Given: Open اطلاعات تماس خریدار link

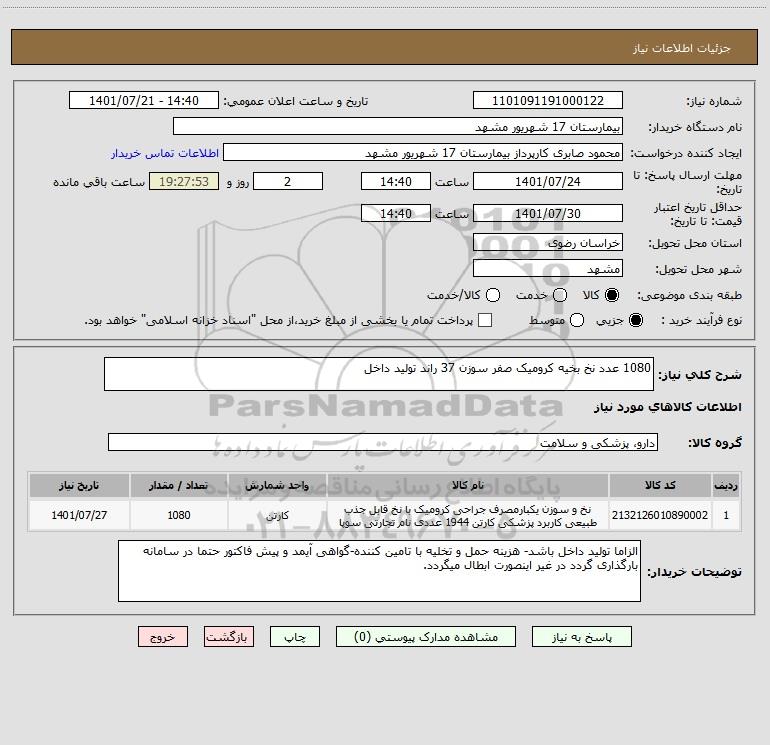Looking at the screenshot, I should (x=165, y=153).
